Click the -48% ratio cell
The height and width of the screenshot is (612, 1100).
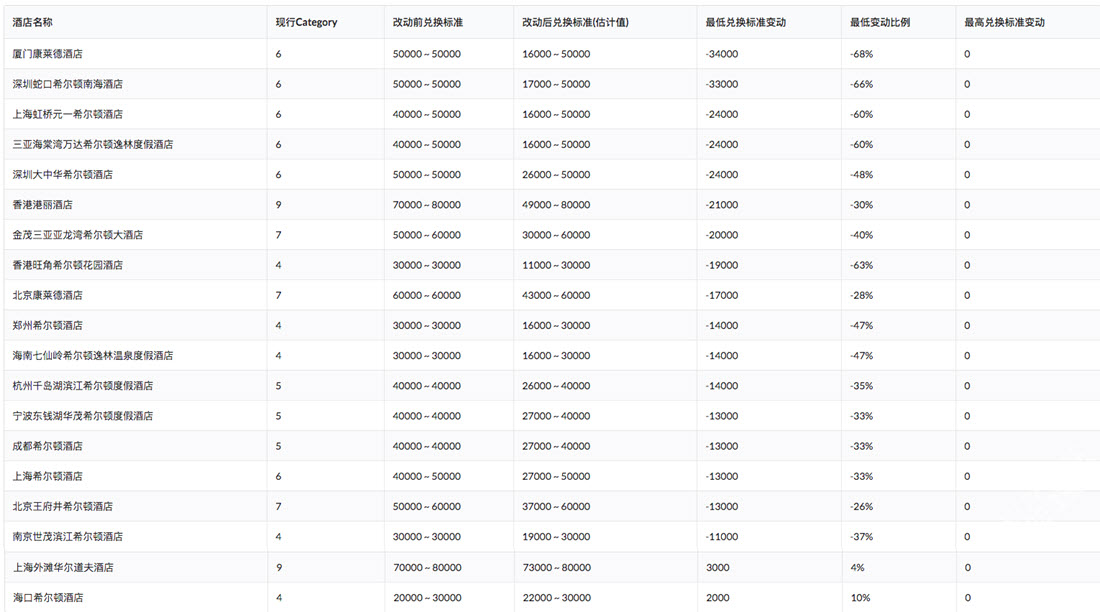(x=861, y=174)
